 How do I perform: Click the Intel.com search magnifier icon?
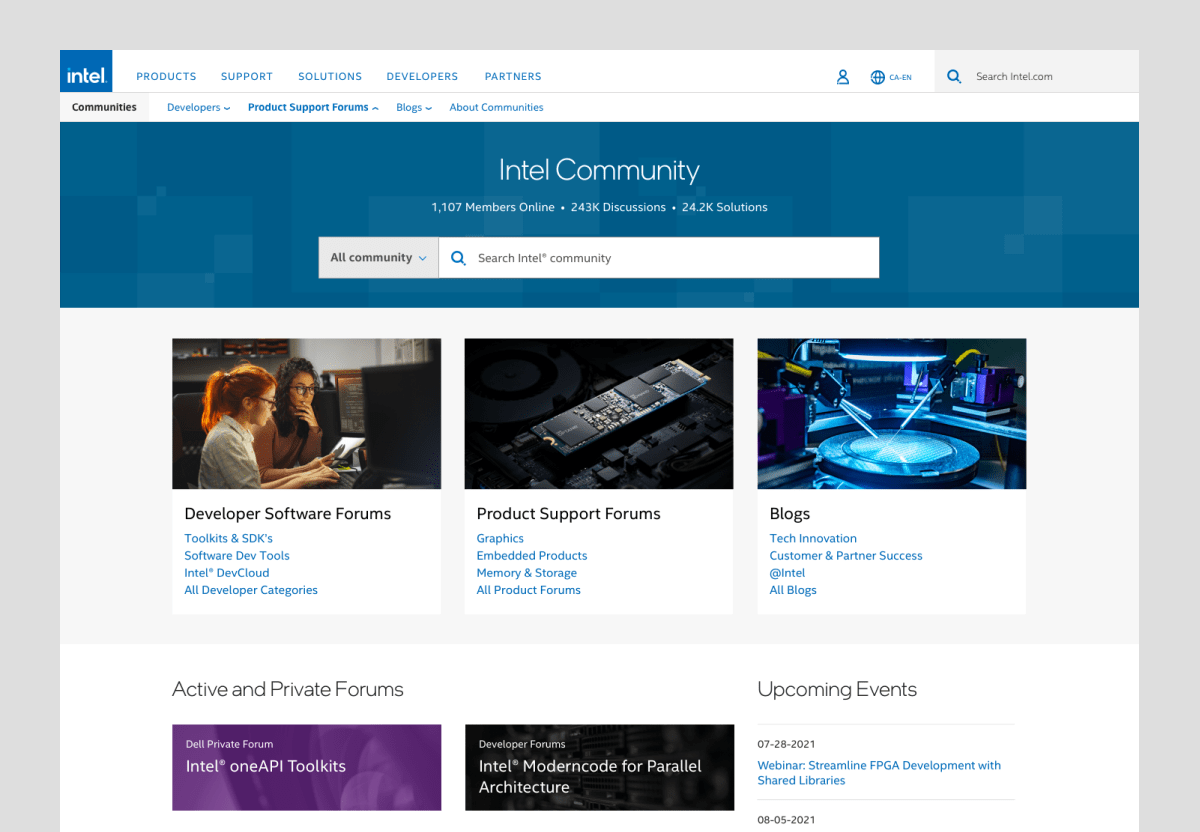click(954, 76)
